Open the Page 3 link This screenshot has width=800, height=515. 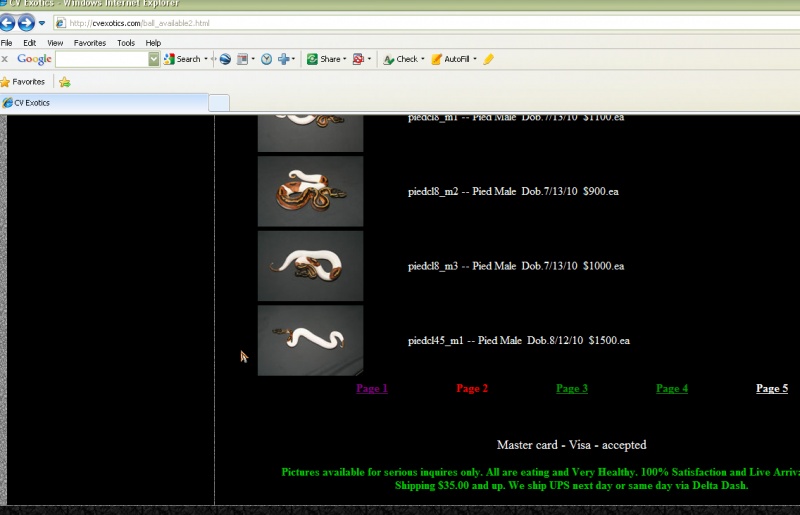pyautogui.click(x=572, y=388)
